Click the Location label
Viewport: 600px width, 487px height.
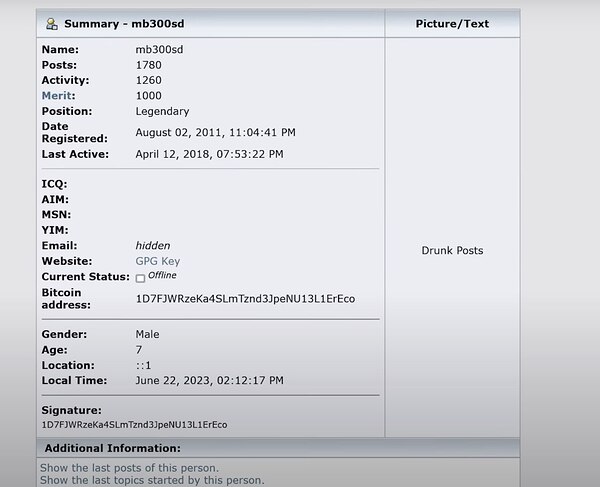click(68, 365)
